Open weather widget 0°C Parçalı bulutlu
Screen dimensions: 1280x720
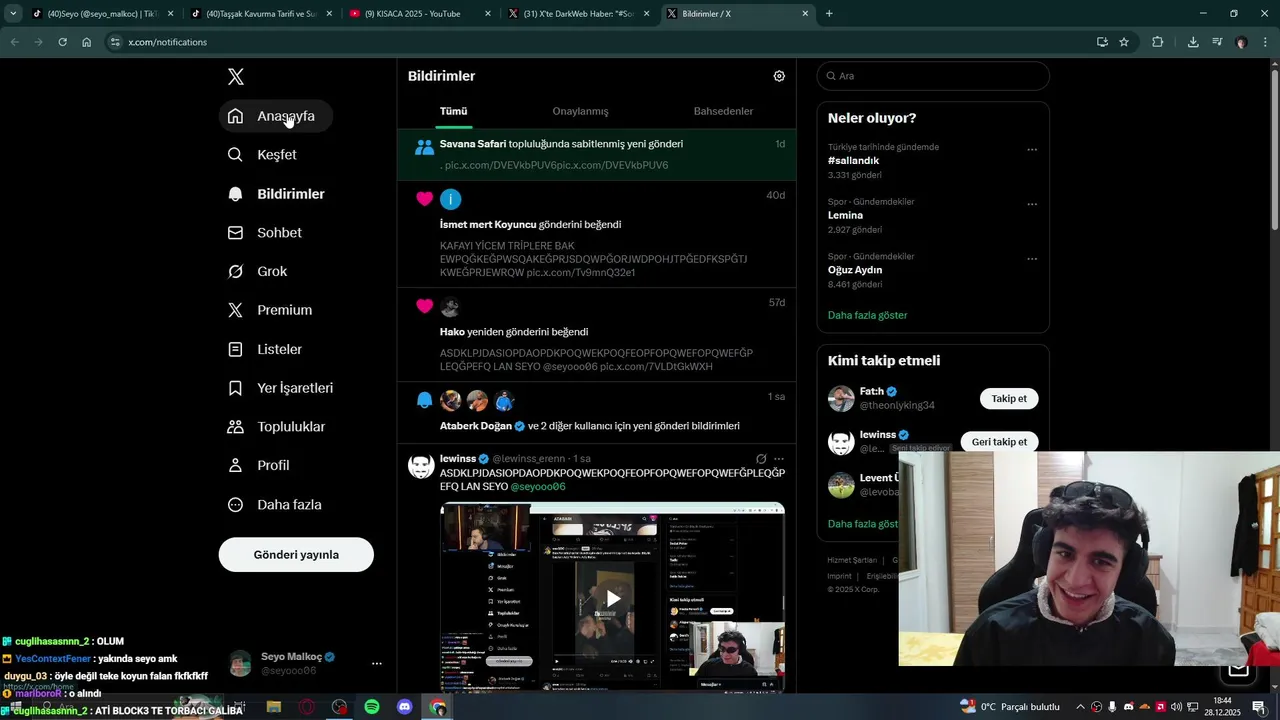pos(1009,707)
